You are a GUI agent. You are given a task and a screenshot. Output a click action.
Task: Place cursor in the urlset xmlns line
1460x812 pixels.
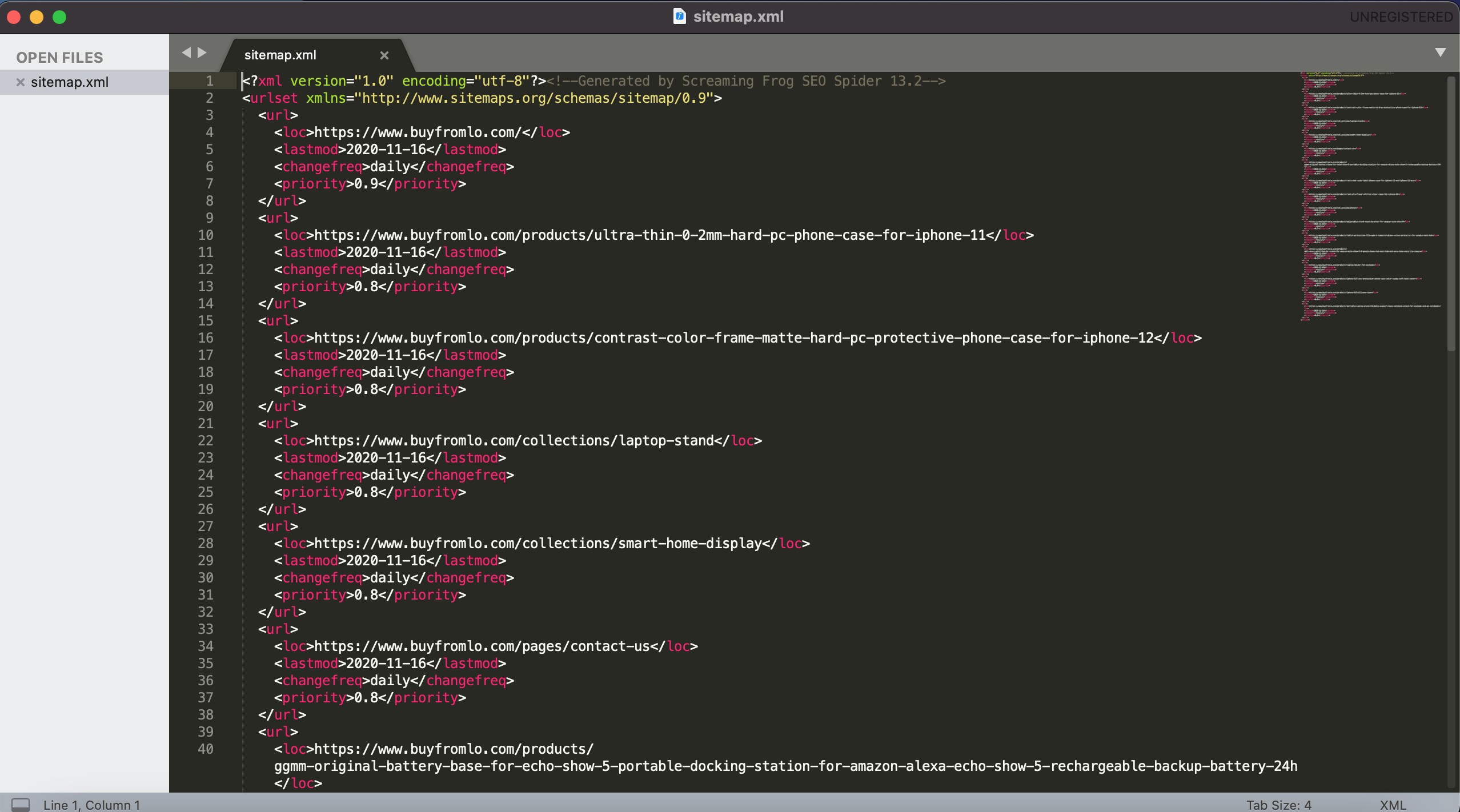pyautogui.click(x=482, y=98)
